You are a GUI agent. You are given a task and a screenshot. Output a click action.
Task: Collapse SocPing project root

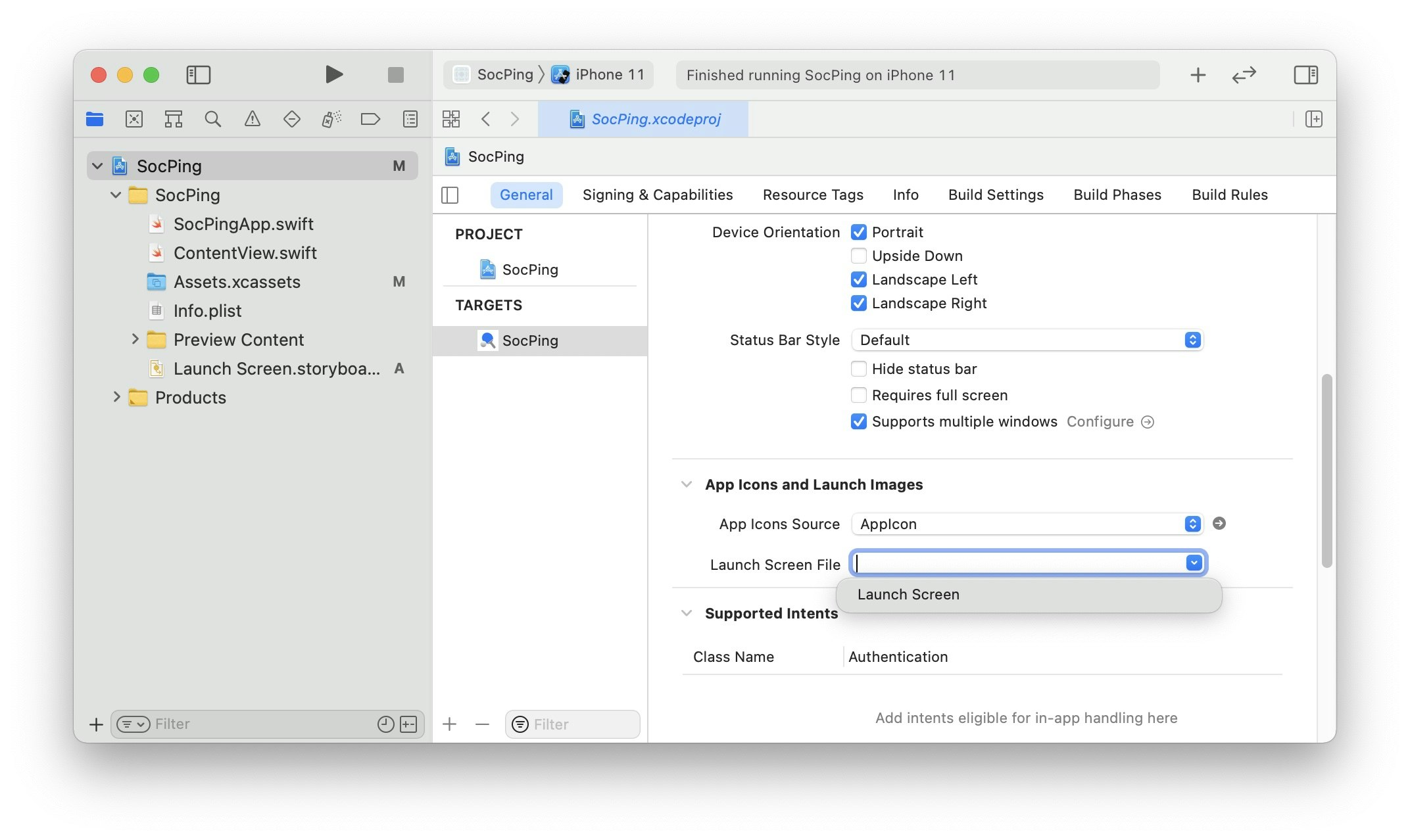point(98,166)
